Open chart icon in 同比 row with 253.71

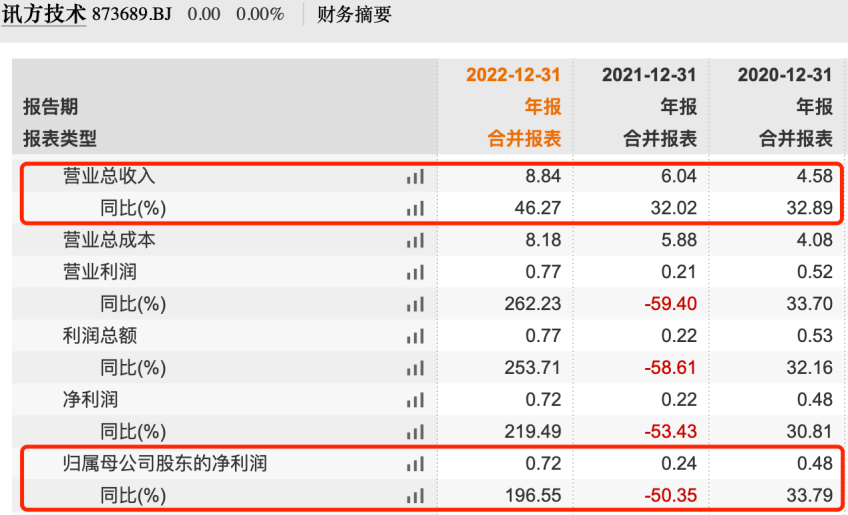coord(415,368)
